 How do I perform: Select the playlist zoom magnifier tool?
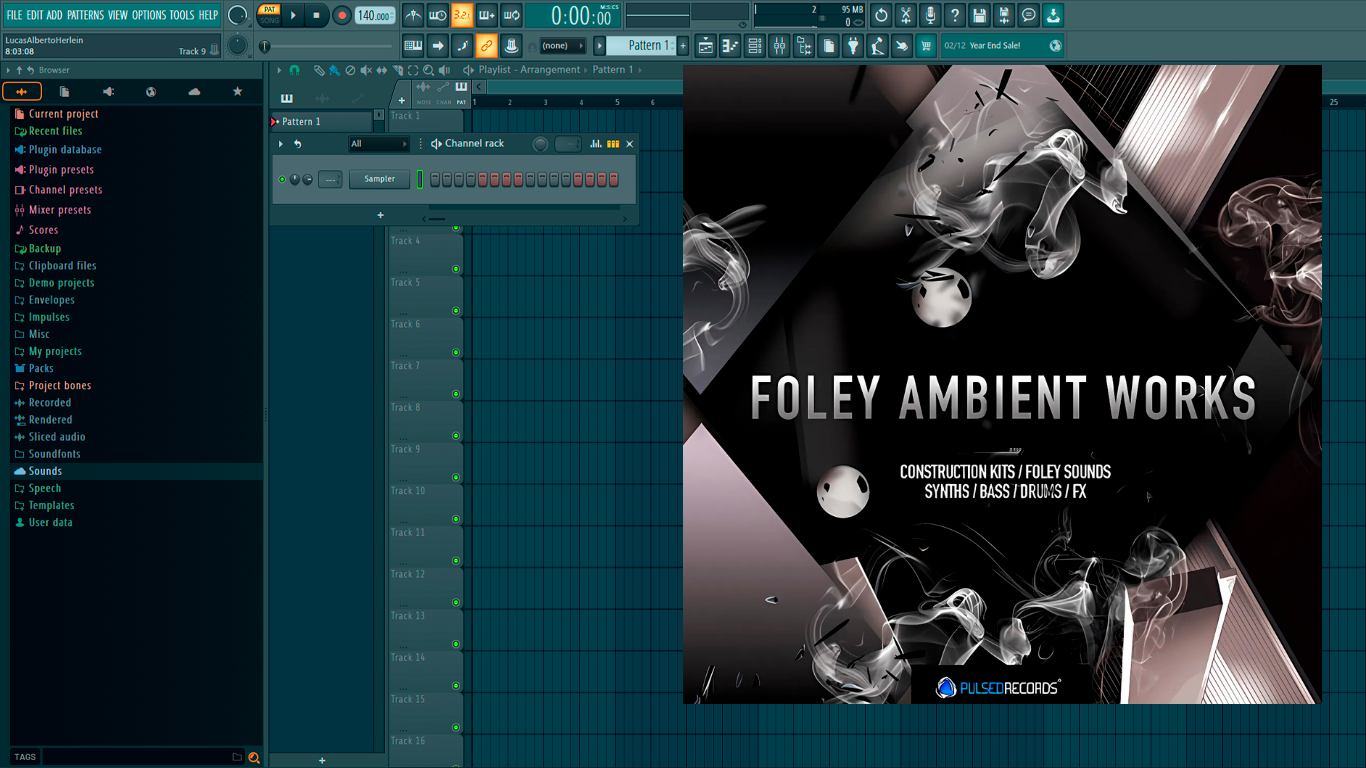(428, 70)
